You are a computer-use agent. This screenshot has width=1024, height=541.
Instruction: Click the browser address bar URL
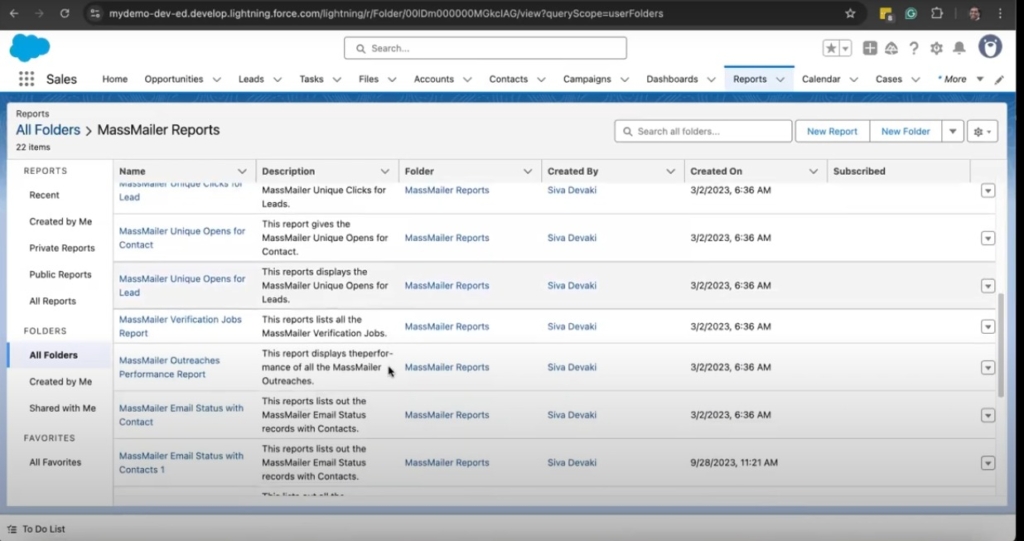(x=386, y=13)
